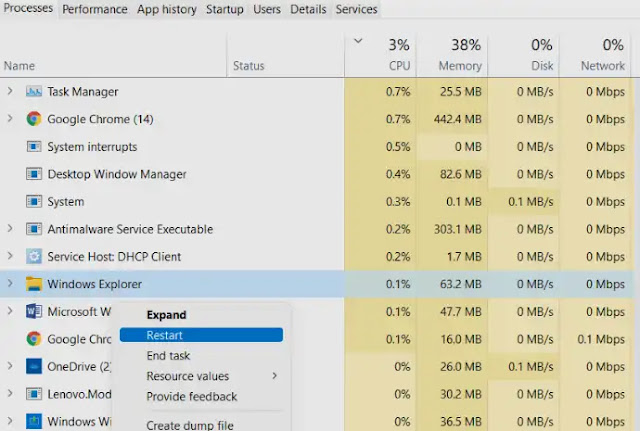Image resolution: width=640 pixels, height=431 pixels.
Task: Open the Startup tab
Action: 224,9
